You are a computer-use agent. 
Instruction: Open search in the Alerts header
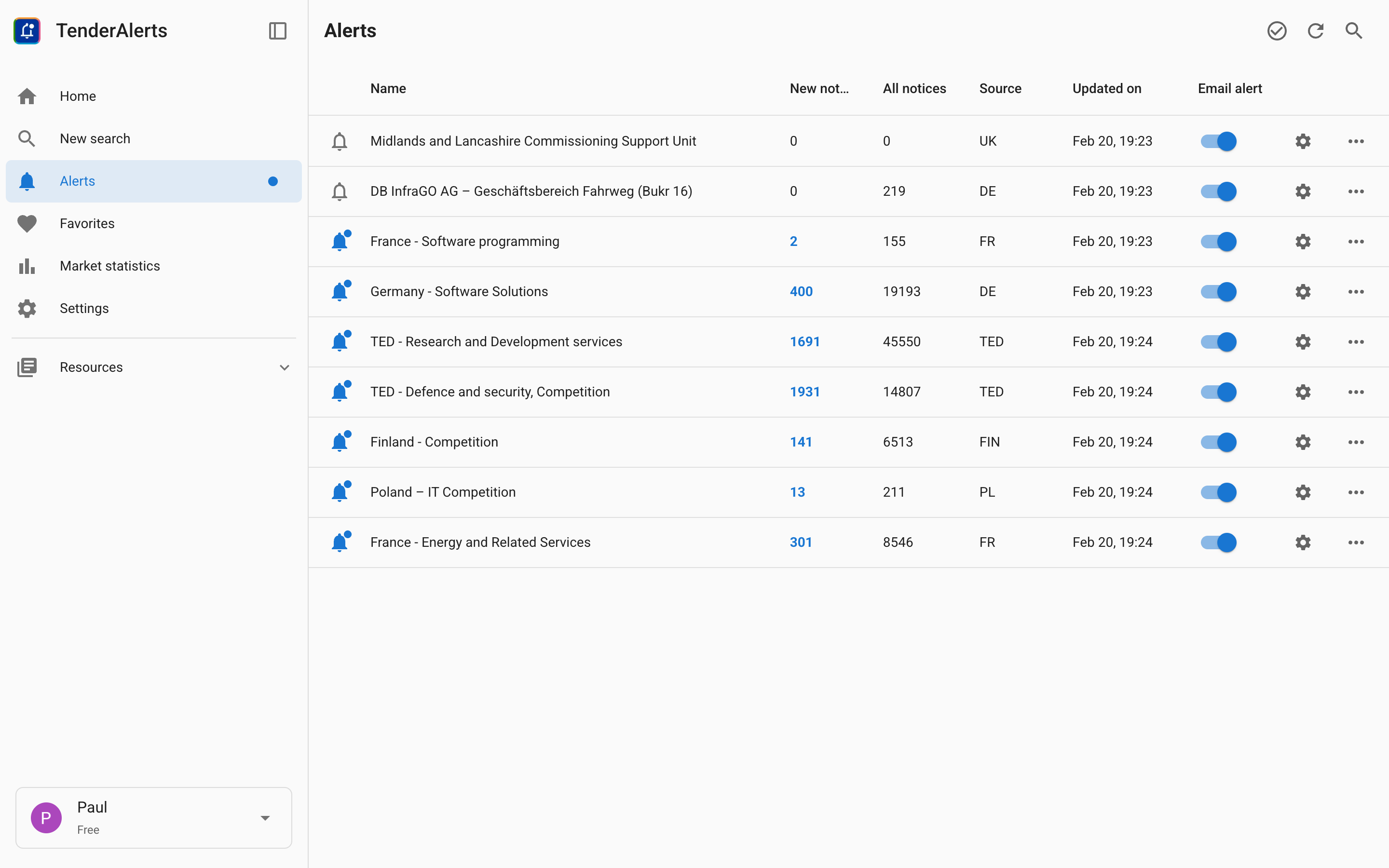coord(1353,30)
